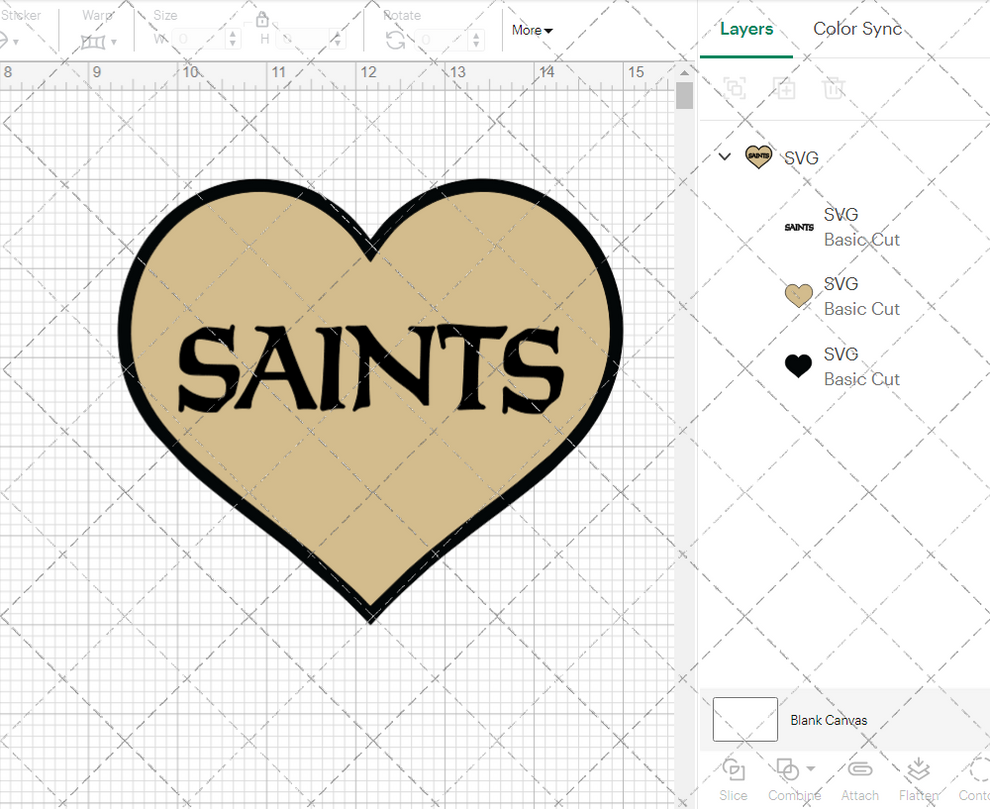The image size is (990, 809).
Task: Click the size lock aspect ratio toggle
Action: pyautogui.click(x=263, y=20)
